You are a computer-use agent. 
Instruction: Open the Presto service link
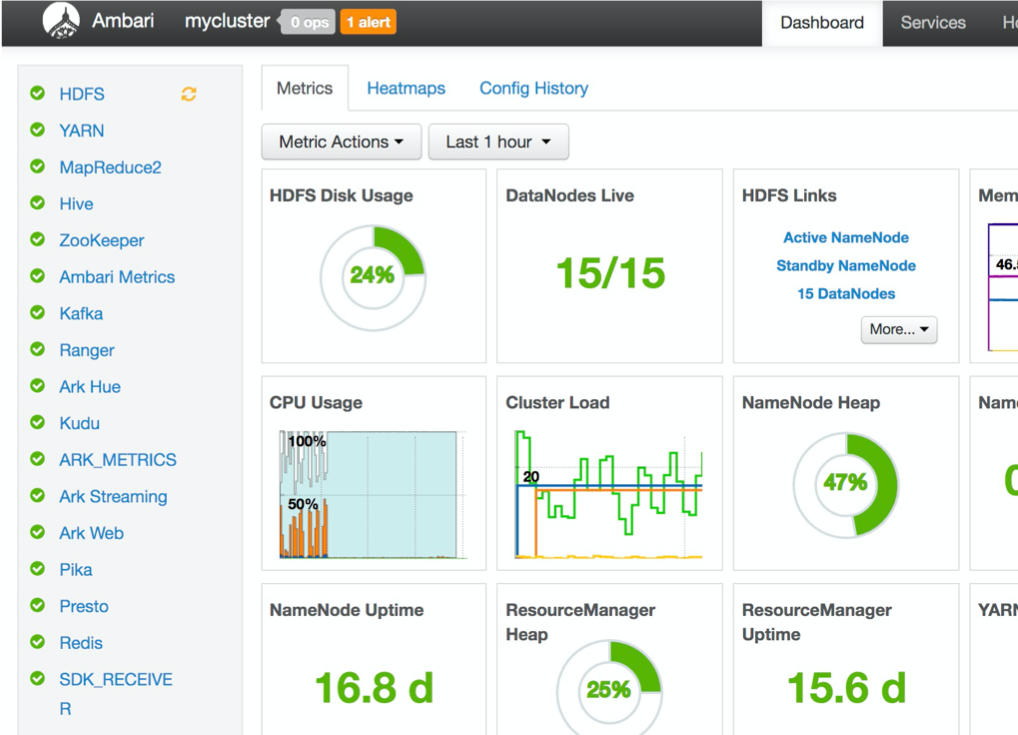click(84, 606)
